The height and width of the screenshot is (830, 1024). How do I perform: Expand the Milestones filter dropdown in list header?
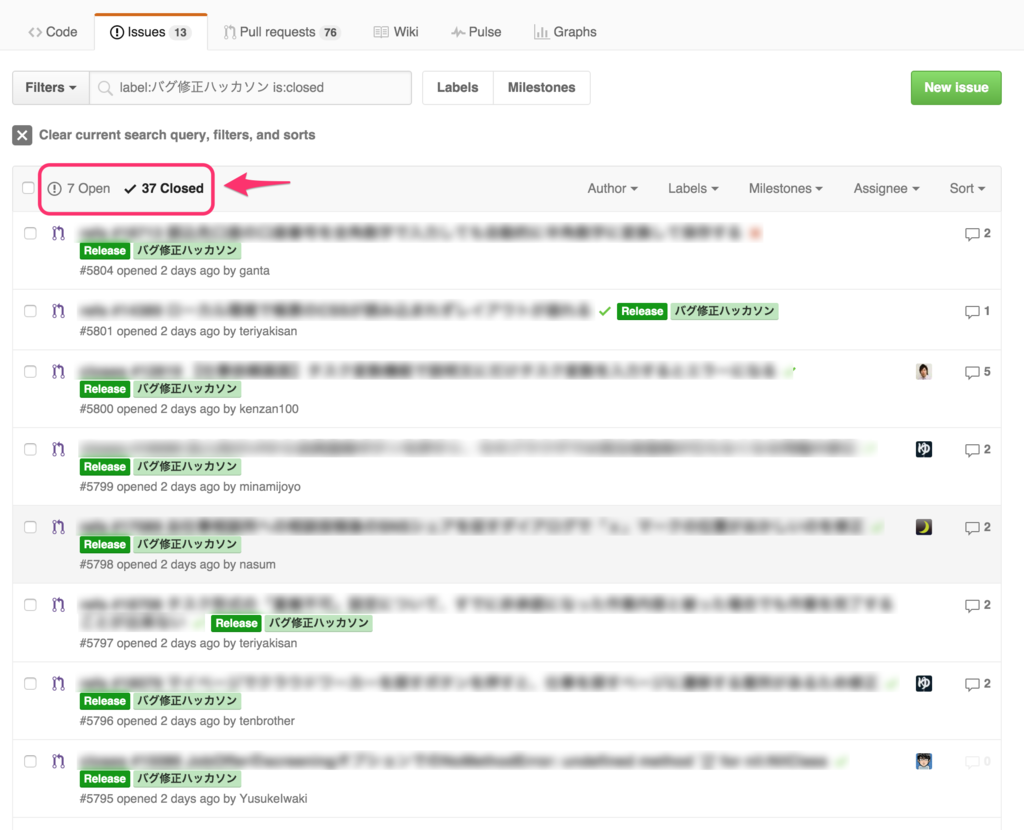point(786,189)
